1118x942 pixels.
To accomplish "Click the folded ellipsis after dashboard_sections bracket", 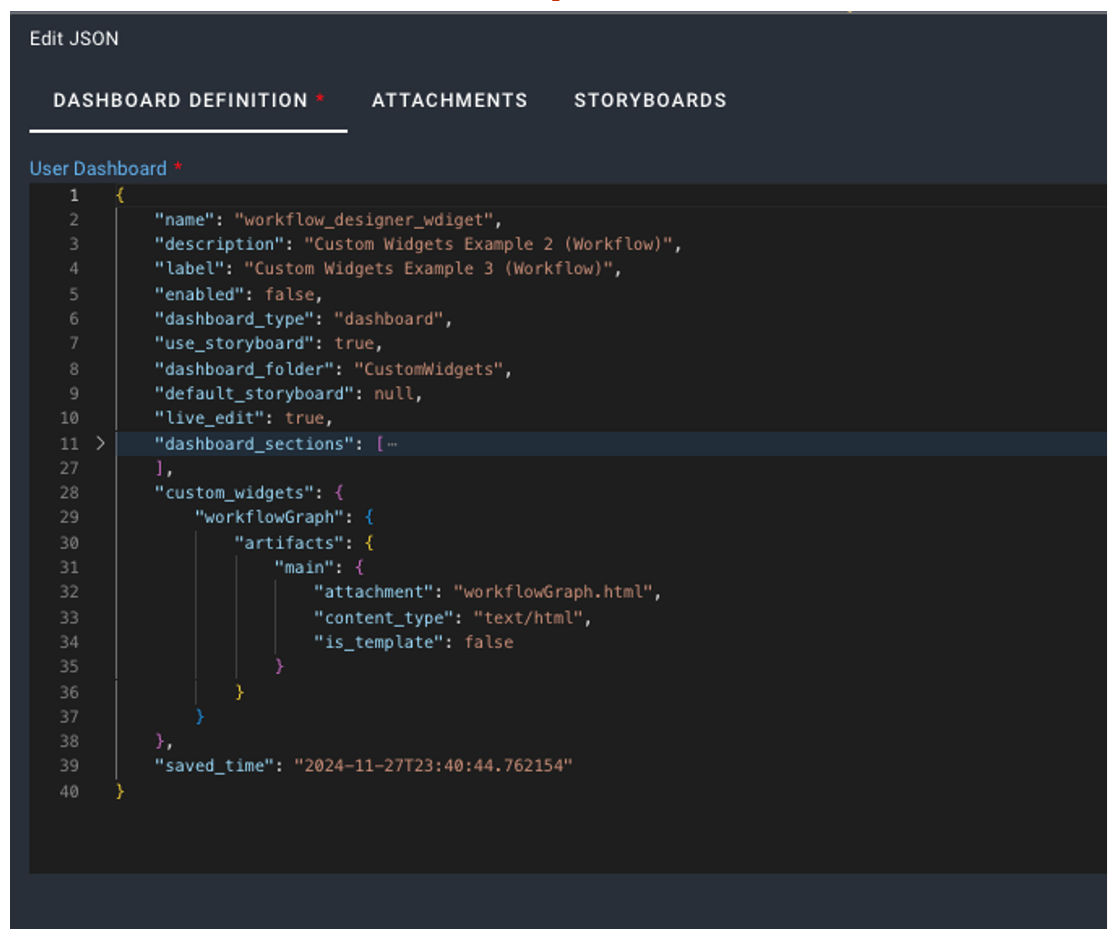I will click(392, 443).
